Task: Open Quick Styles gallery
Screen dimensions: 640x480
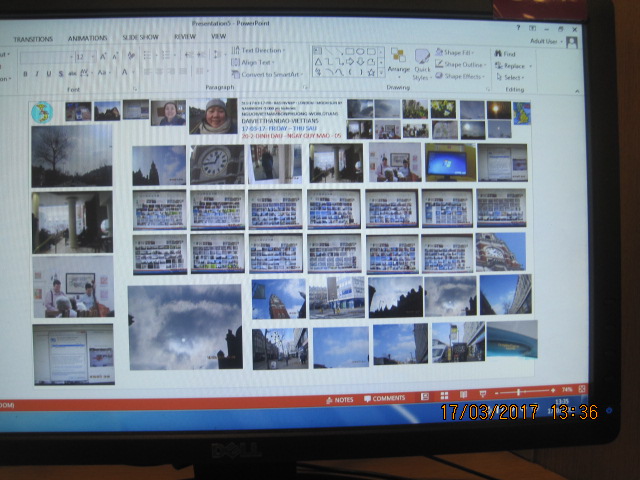Action: point(422,64)
